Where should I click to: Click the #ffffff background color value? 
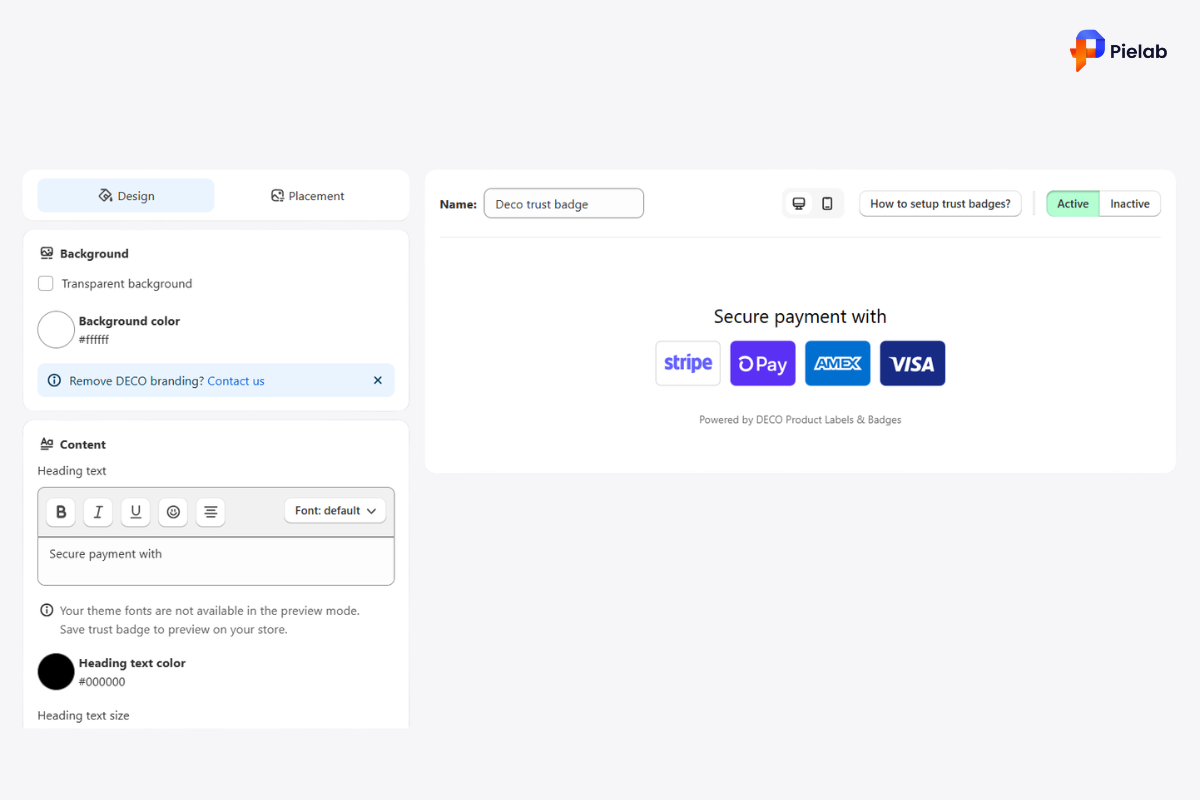pyautogui.click(x=94, y=340)
